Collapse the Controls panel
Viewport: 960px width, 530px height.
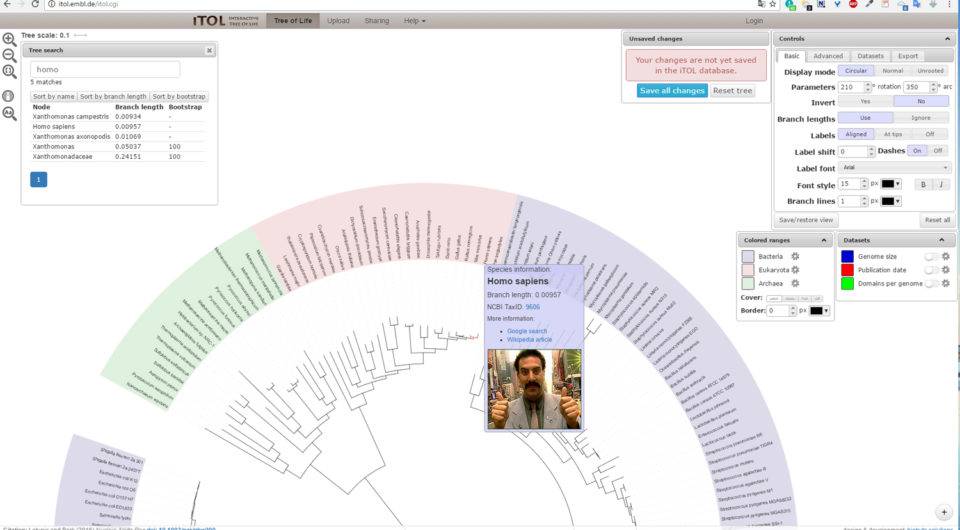(946, 39)
